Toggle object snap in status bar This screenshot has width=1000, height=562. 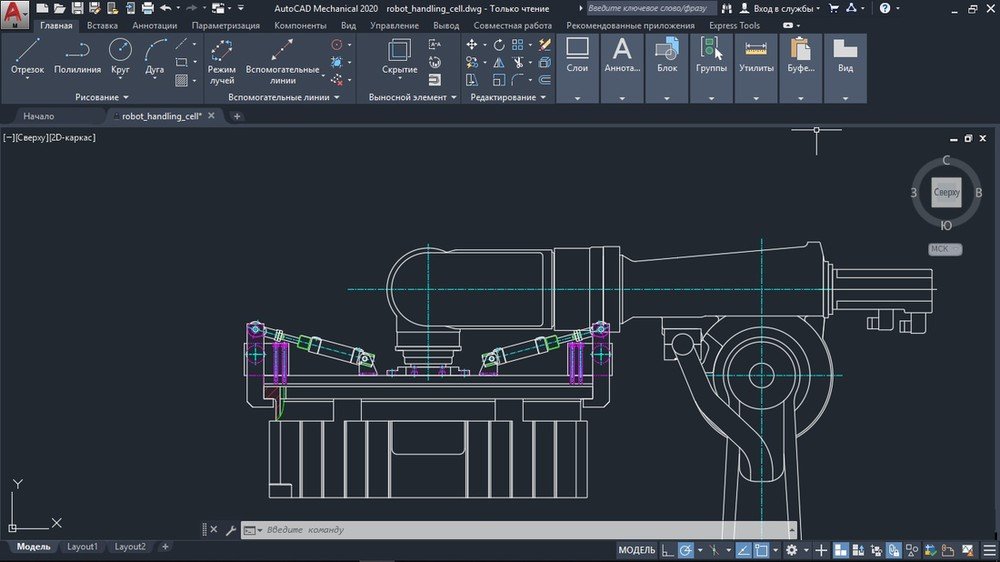[762, 550]
